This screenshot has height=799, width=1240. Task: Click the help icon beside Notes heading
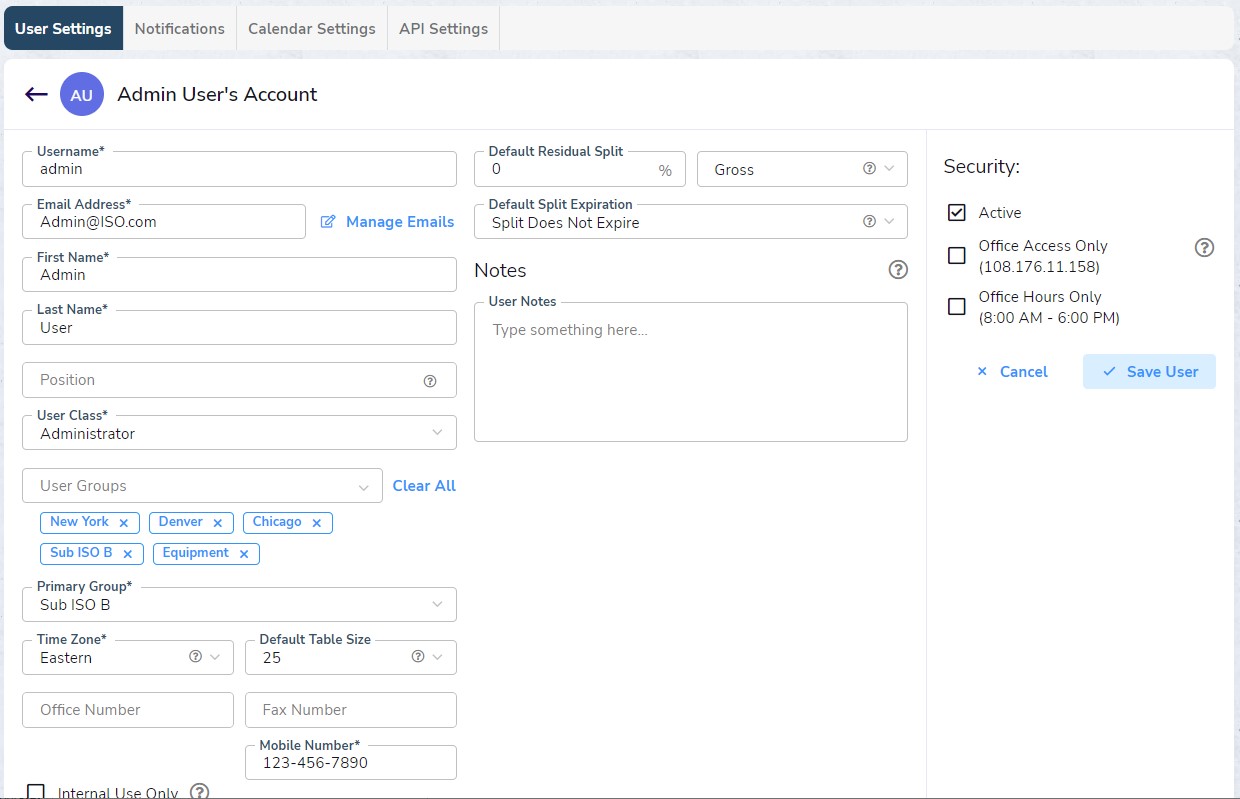898,270
